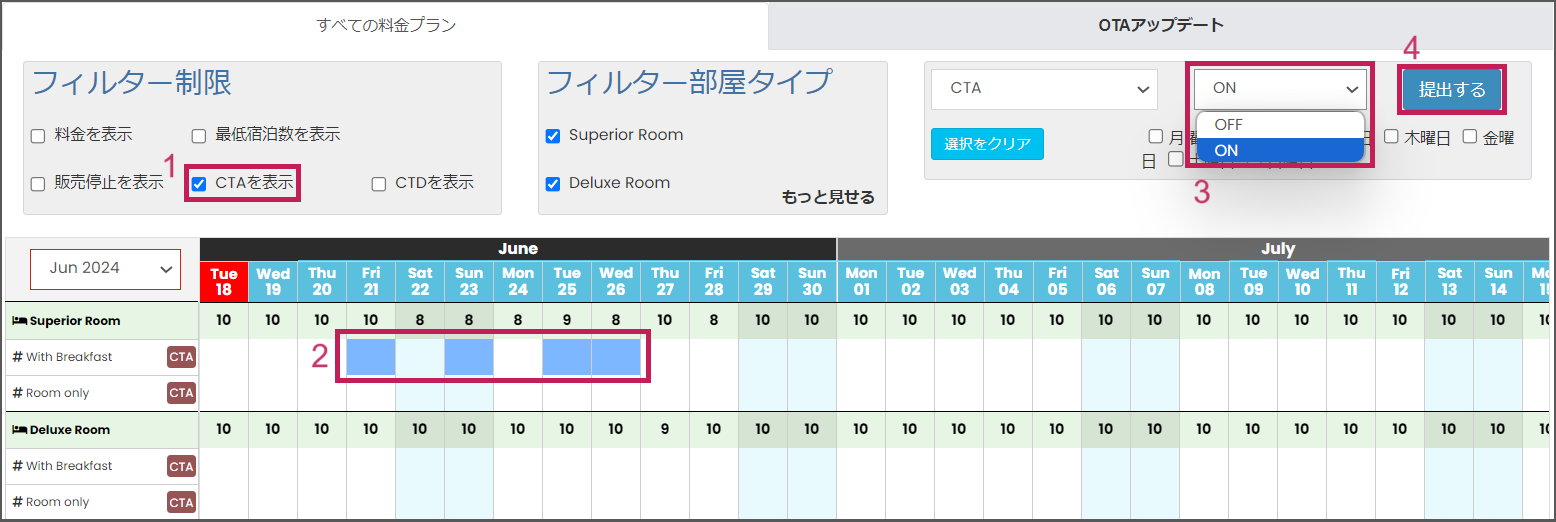This screenshot has width=1556, height=522.
Task: Click もっと見せる to show more rooms
Action: coord(828,197)
